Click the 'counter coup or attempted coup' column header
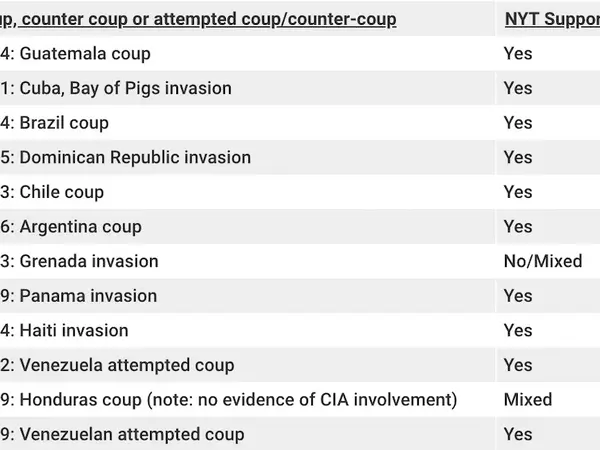The width and height of the screenshot is (600, 450). (198, 19)
